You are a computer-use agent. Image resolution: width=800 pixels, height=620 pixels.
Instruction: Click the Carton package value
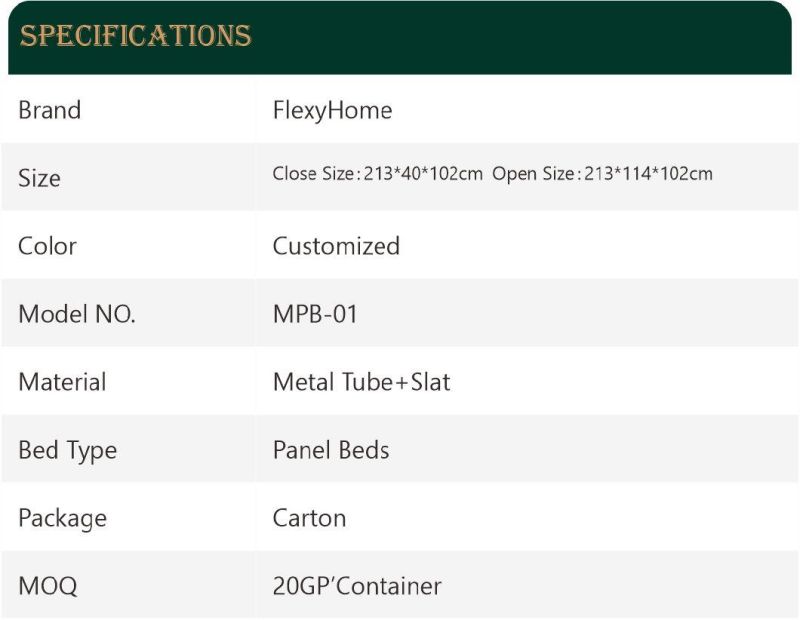click(310, 518)
